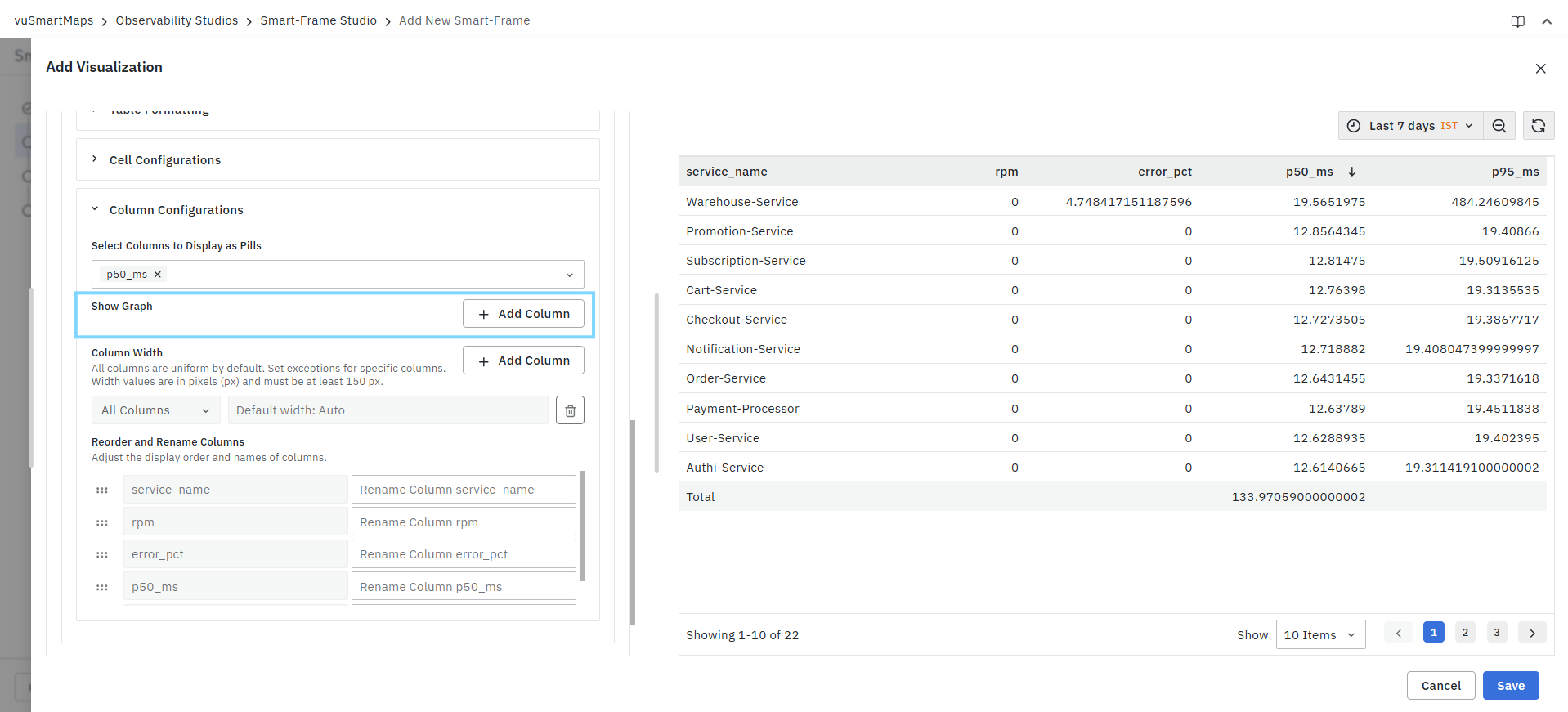Select the Authi-Service row name
The height and width of the screenshot is (712, 1568).
pyautogui.click(x=725, y=468)
